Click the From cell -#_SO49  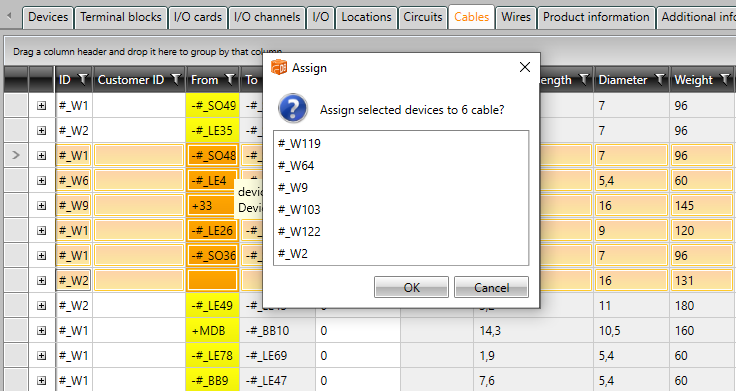tap(213, 106)
